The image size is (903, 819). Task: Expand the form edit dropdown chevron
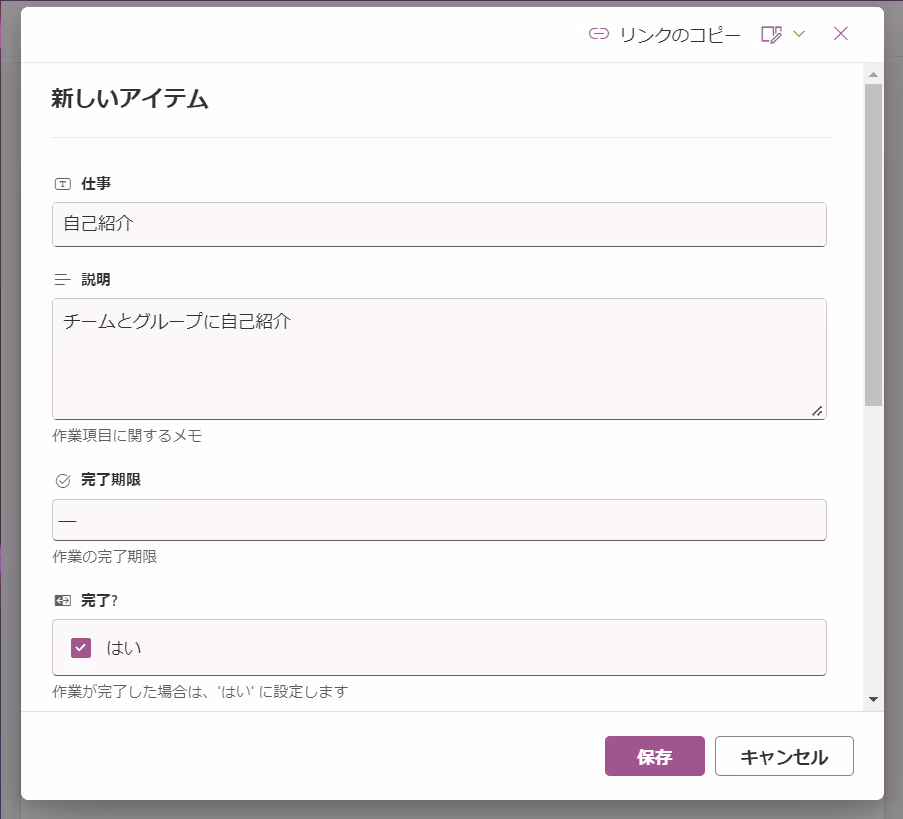tap(799, 34)
